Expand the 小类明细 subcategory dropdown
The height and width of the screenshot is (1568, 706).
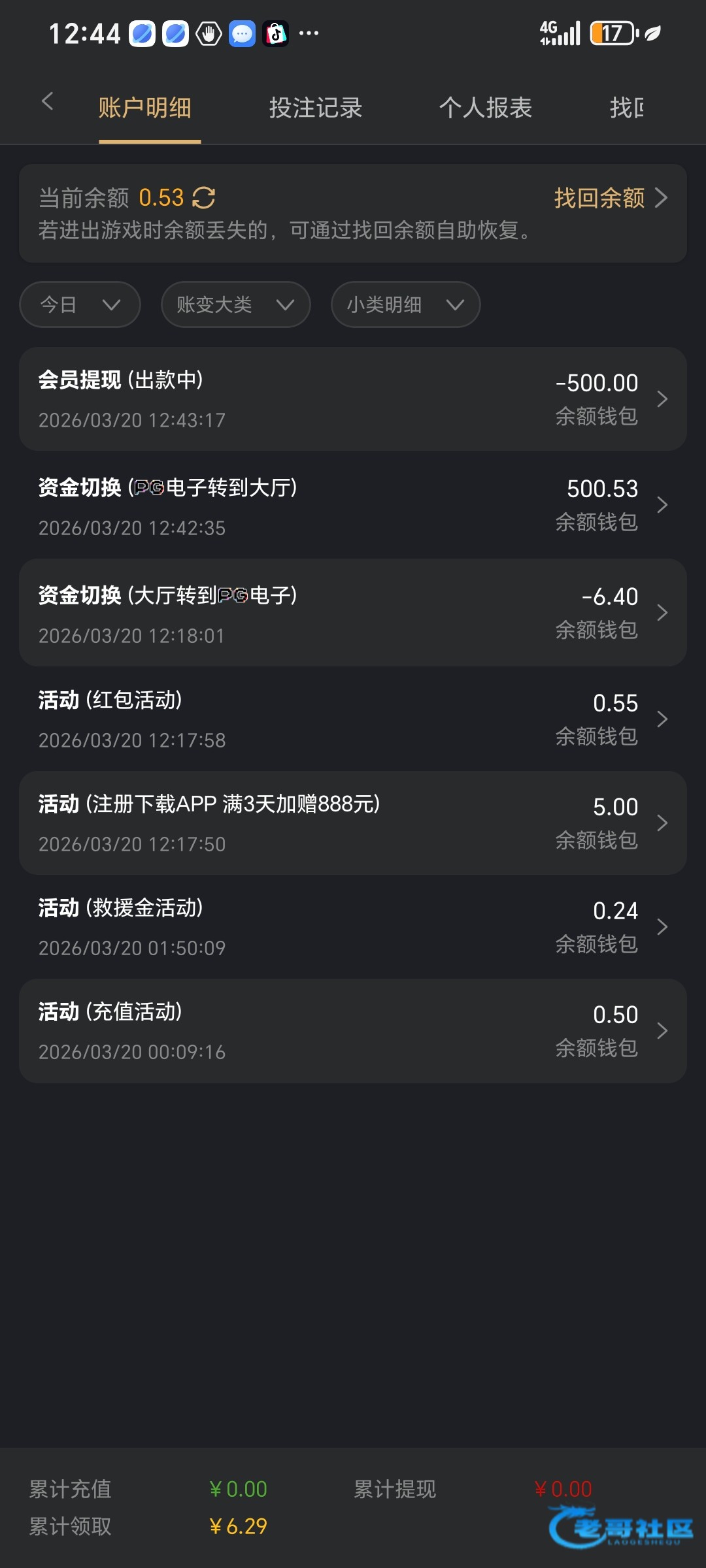pyautogui.click(x=405, y=304)
